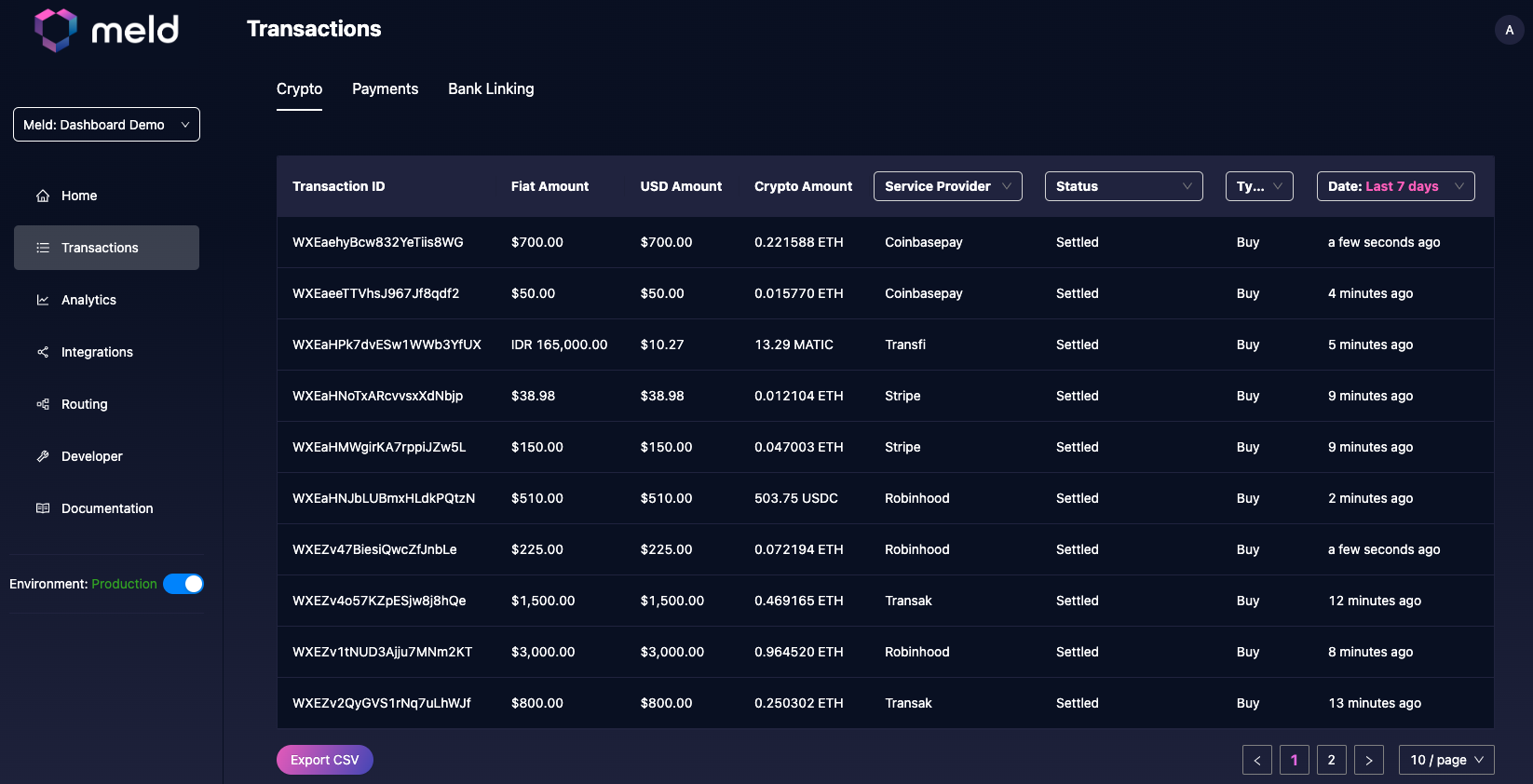Click transaction ID WXEaHNJbLUBmxHLdkPQtzN

(384, 498)
